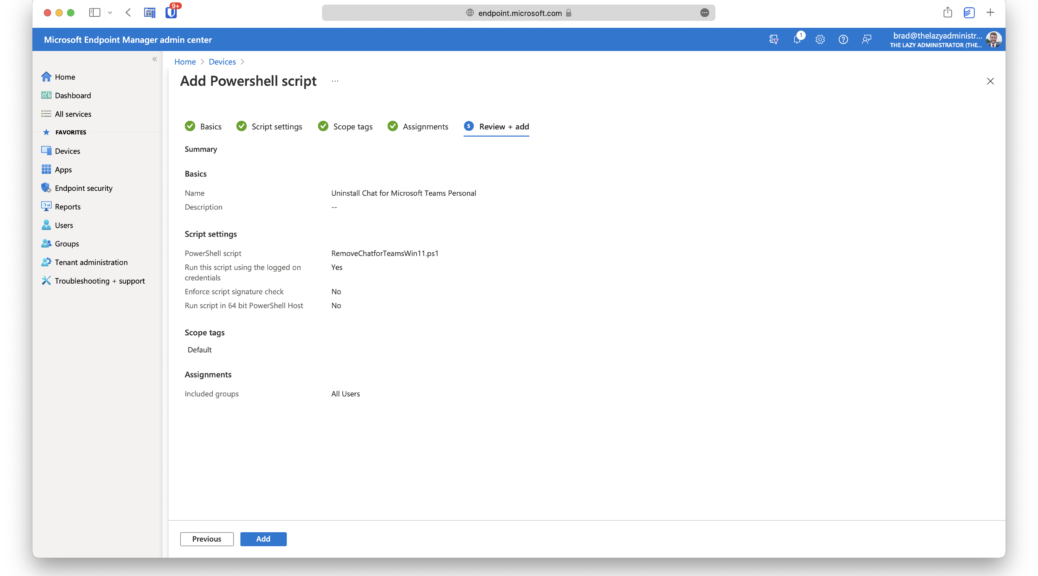Click the reader extension icon in toolbar
Viewport: 1038px width, 576px height.
pyautogui.click(x=150, y=13)
